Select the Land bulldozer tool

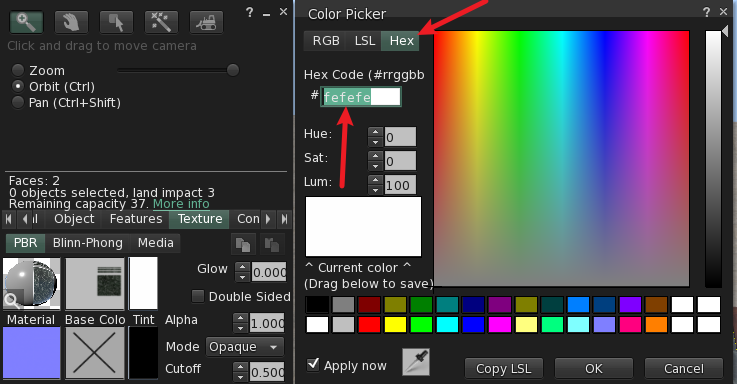click(x=206, y=22)
